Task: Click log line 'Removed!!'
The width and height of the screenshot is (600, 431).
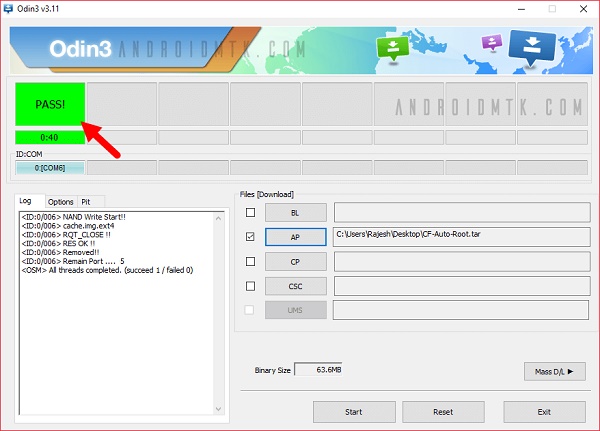Action: click(60, 252)
